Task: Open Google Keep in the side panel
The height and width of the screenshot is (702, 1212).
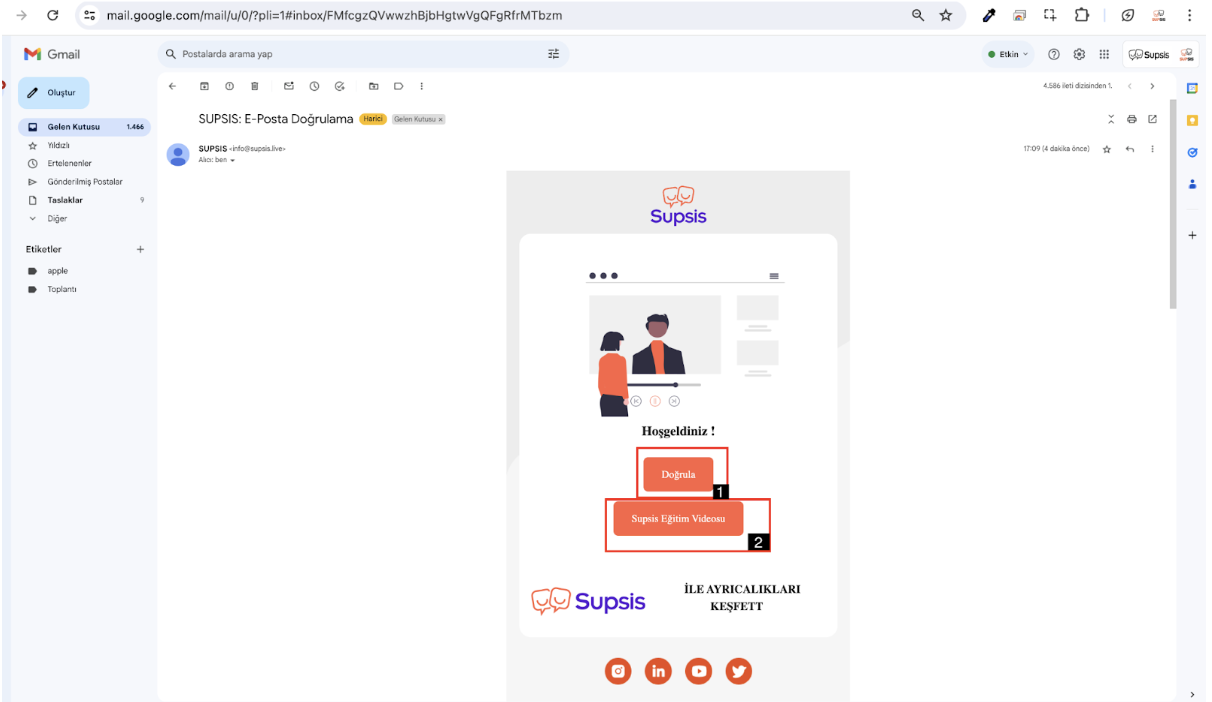Action: coord(1192,120)
